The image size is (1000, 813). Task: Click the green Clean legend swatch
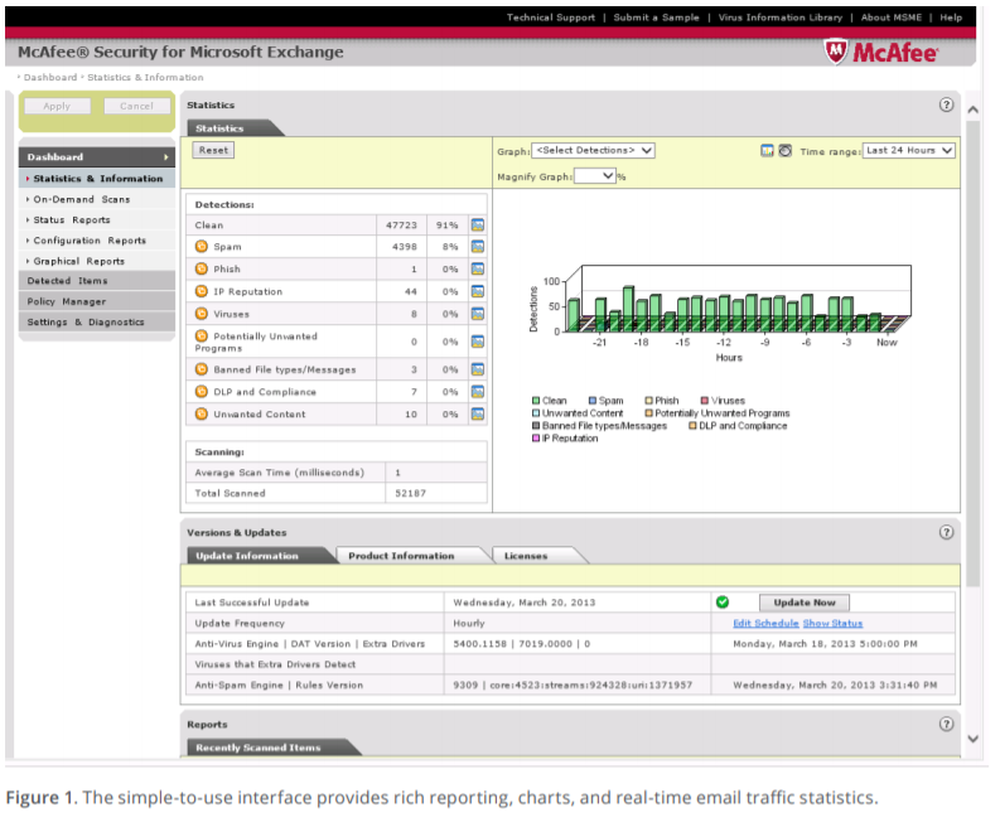[x=536, y=400]
